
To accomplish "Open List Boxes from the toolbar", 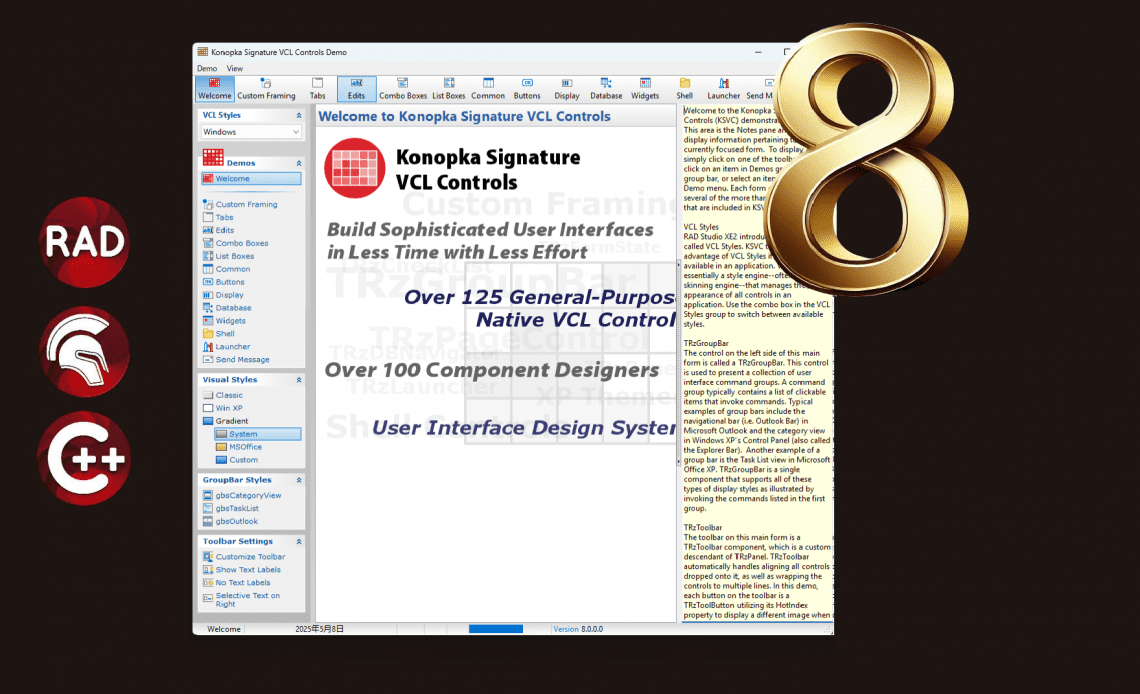I will coord(449,89).
